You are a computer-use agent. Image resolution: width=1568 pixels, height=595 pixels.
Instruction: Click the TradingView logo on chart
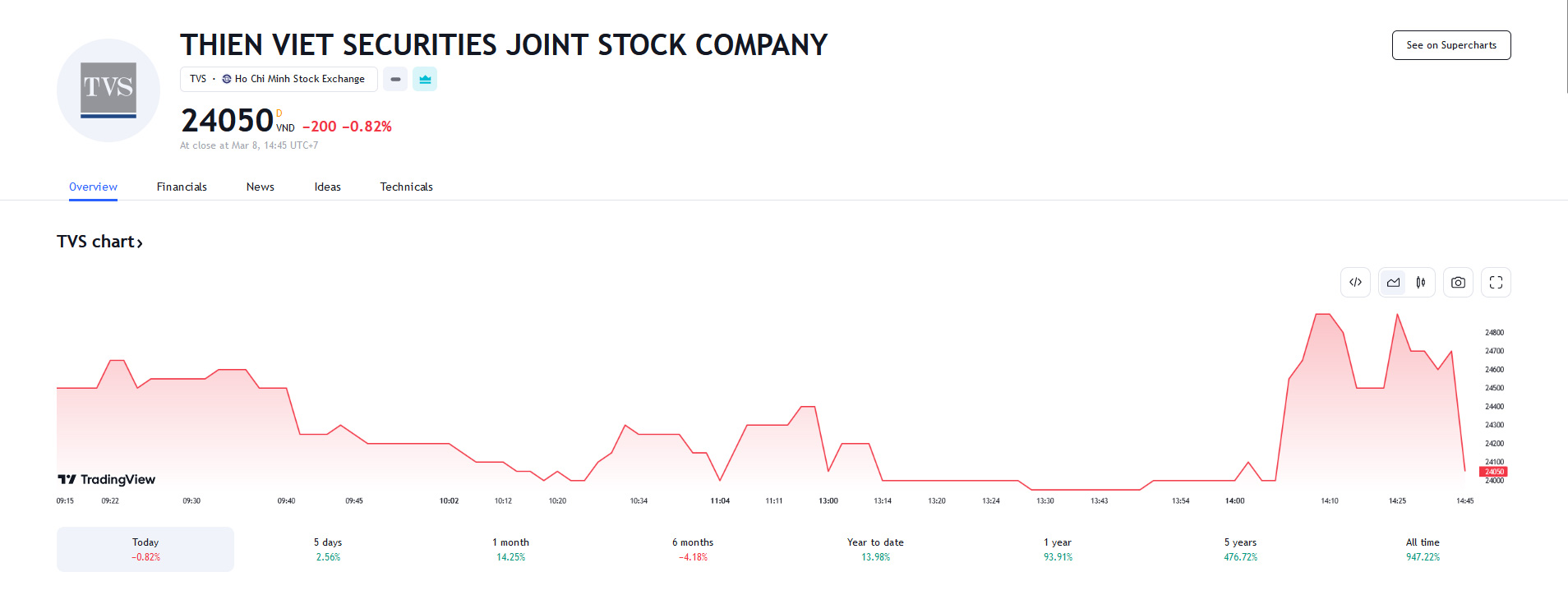(x=107, y=480)
